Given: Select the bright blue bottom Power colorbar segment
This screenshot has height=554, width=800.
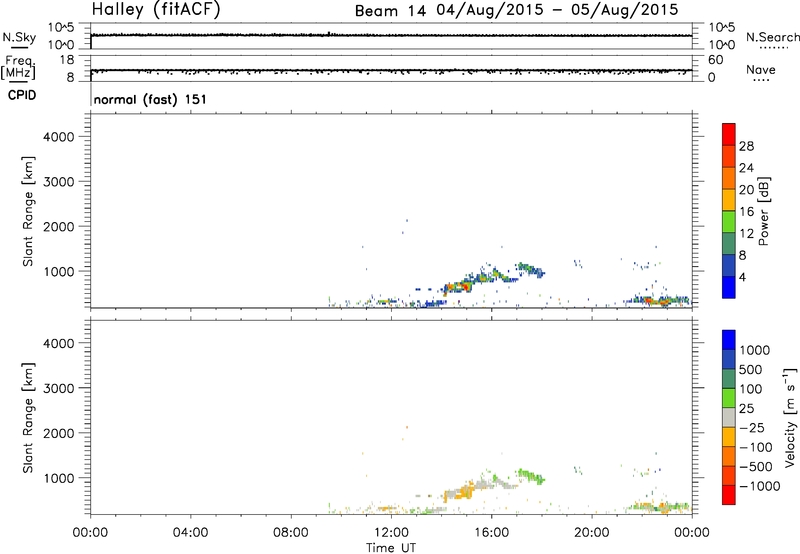Looking at the screenshot, I should [x=729, y=287].
